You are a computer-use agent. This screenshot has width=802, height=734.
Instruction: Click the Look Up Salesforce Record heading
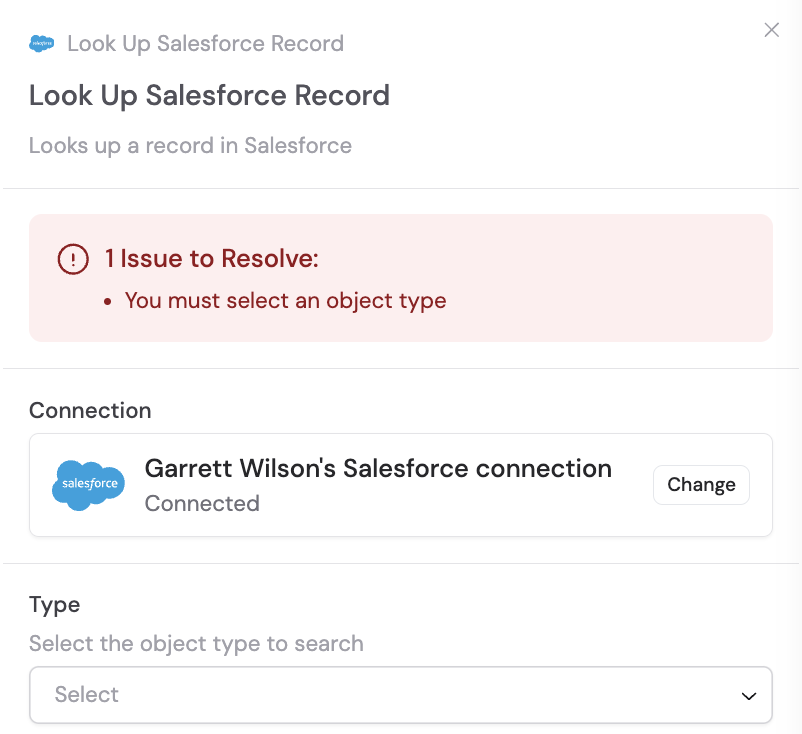pyautogui.click(x=209, y=96)
